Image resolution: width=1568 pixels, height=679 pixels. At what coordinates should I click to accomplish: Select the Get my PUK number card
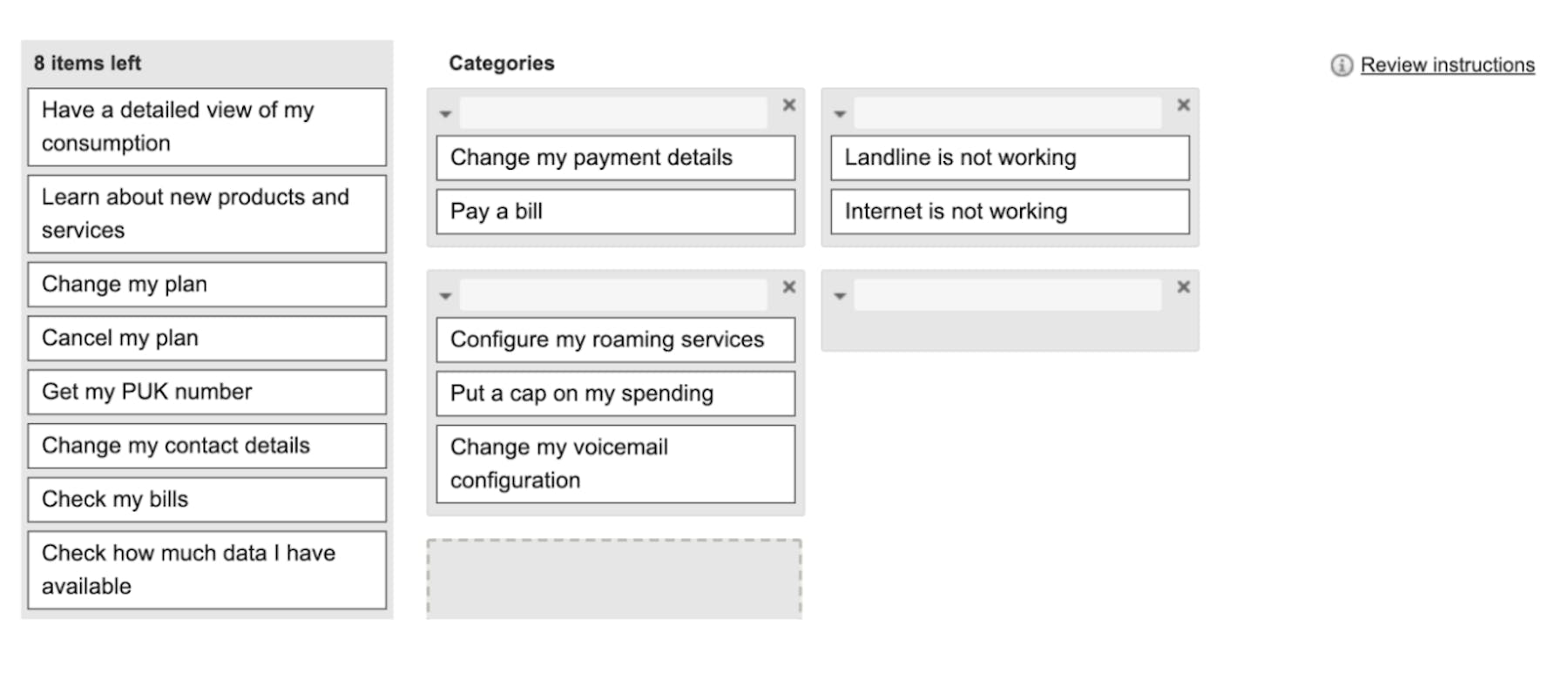[207, 392]
